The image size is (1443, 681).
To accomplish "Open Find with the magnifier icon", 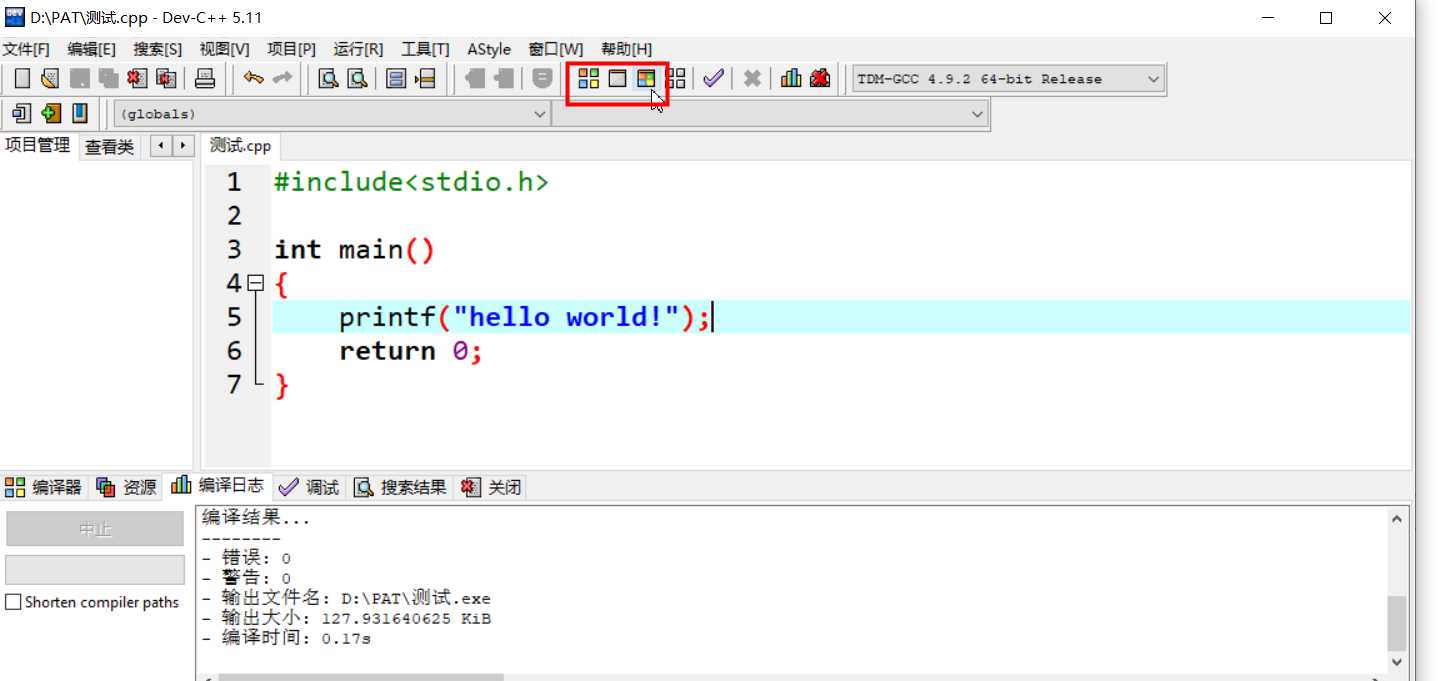I will point(328,78).
